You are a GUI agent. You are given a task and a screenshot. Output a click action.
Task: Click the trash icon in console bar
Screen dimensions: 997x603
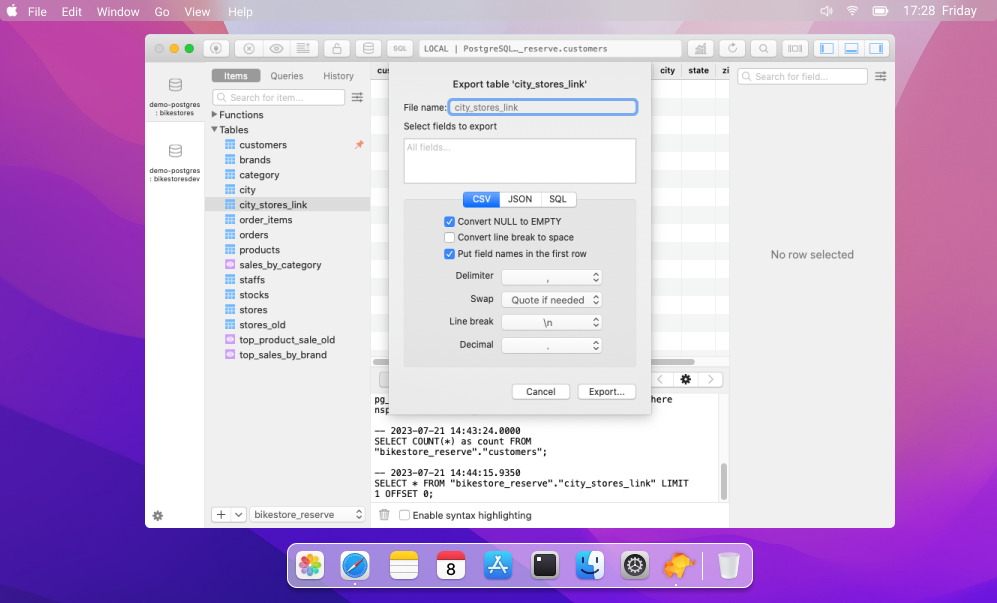pyautogui.click(x=384, y=515)
